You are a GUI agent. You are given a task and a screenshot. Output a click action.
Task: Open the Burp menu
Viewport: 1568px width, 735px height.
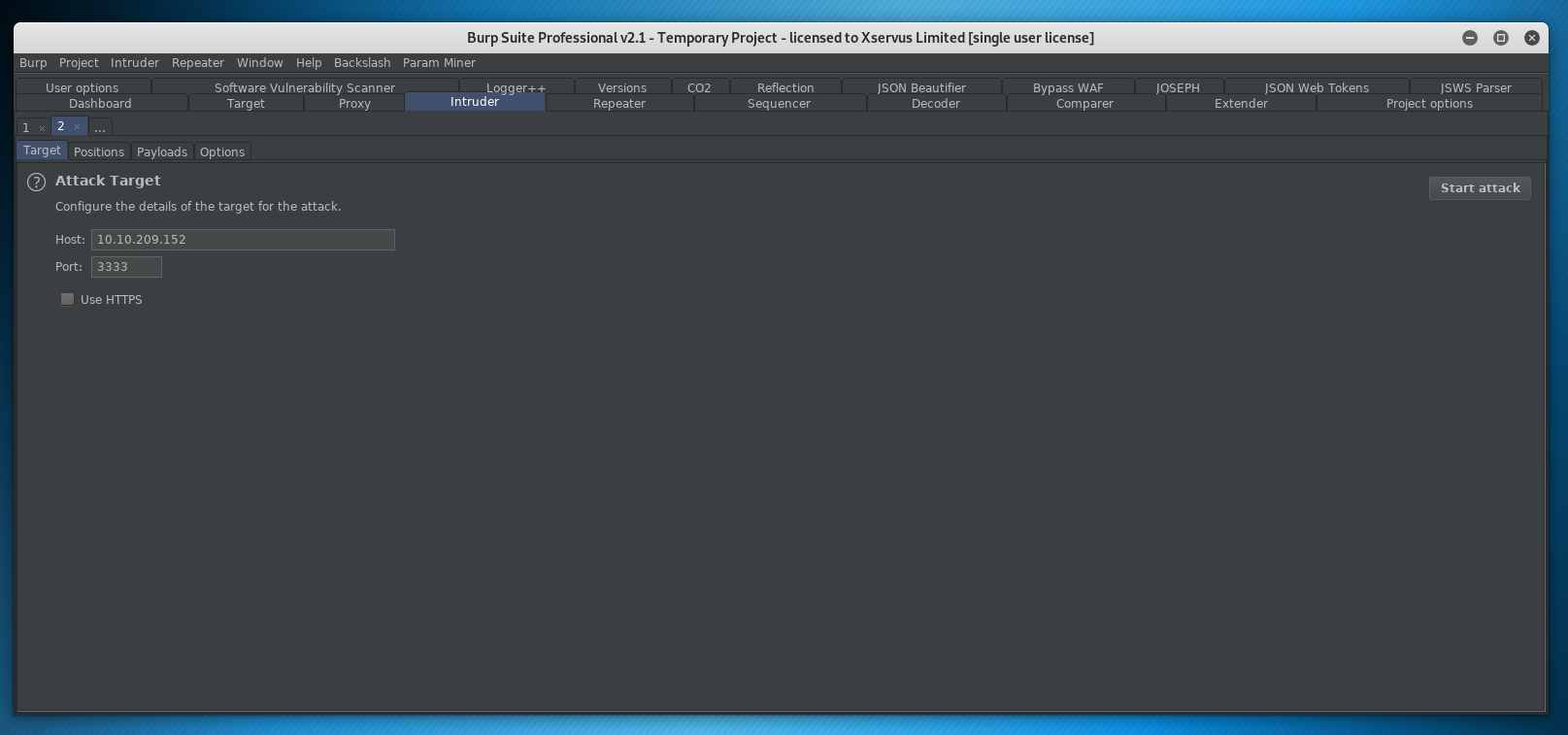point(33,63)
